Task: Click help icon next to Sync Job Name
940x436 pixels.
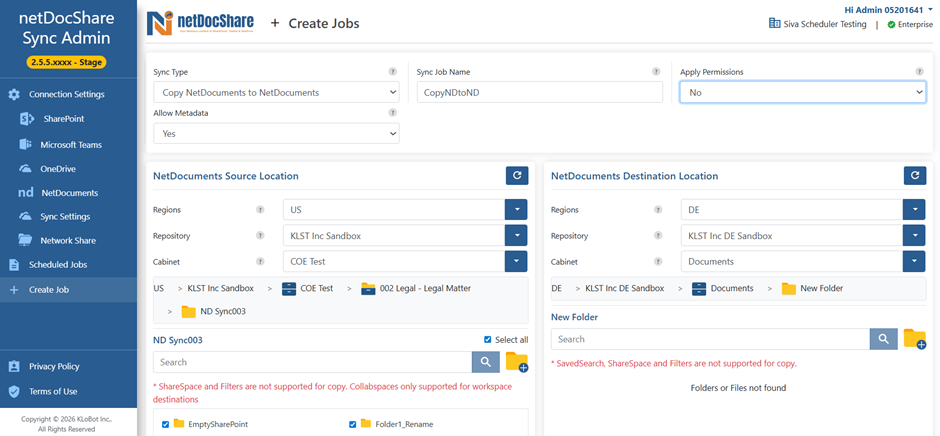Action: tap(656, 71)
